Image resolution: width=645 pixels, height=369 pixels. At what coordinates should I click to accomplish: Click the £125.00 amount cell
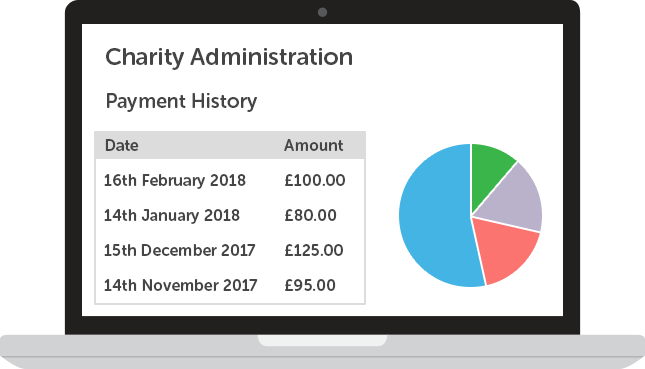click(313, 251)
